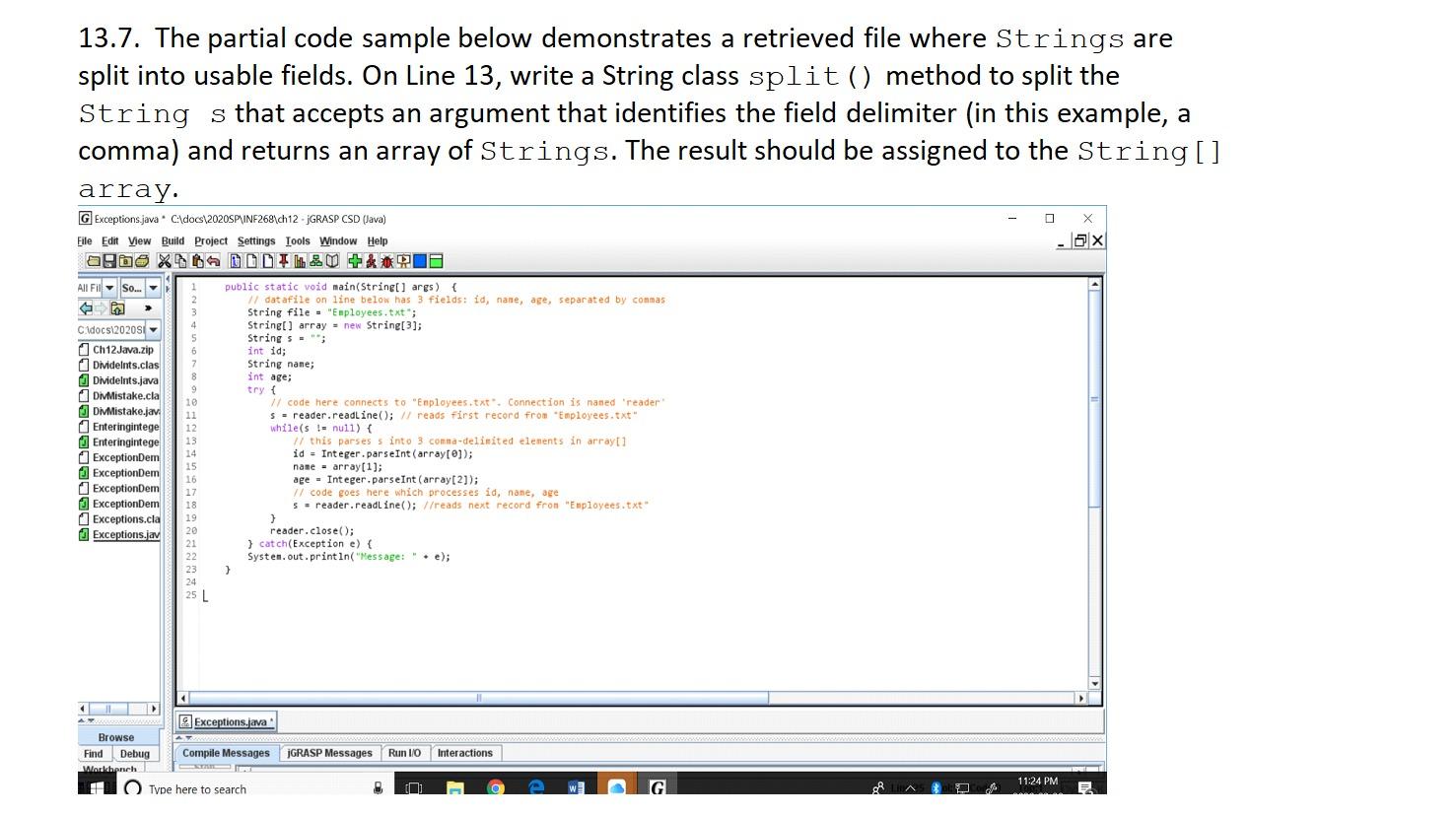
Task: Click the green plus Compile icon
Action: pos(355,261)
